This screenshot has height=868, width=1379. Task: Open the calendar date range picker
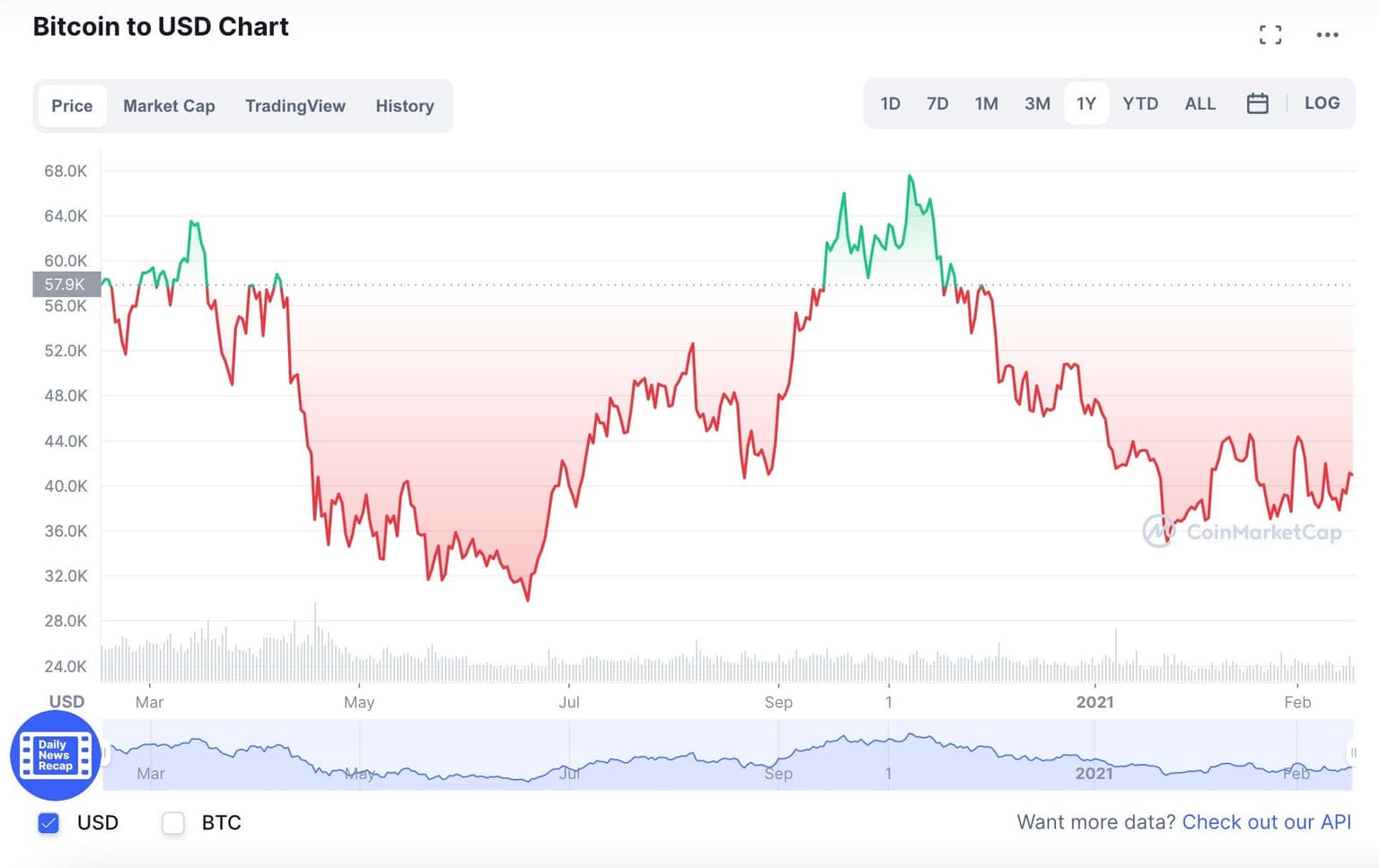click(x=1257, y=104)
